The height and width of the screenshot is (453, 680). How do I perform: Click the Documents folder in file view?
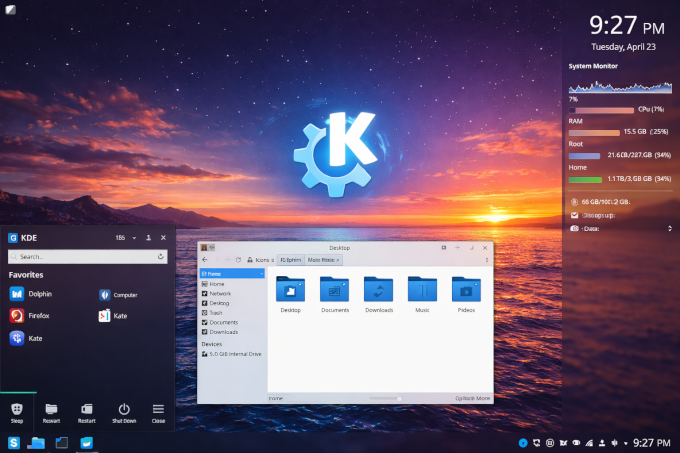[334, 289]
